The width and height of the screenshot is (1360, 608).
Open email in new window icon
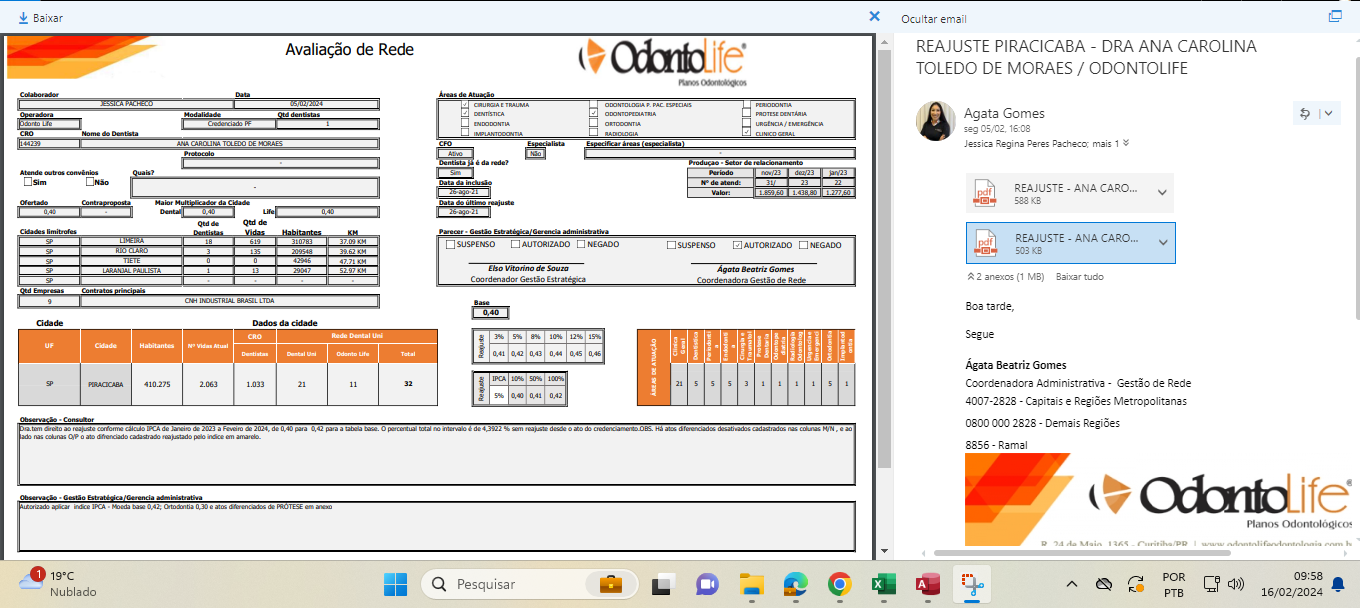[x=1334, y=17]
